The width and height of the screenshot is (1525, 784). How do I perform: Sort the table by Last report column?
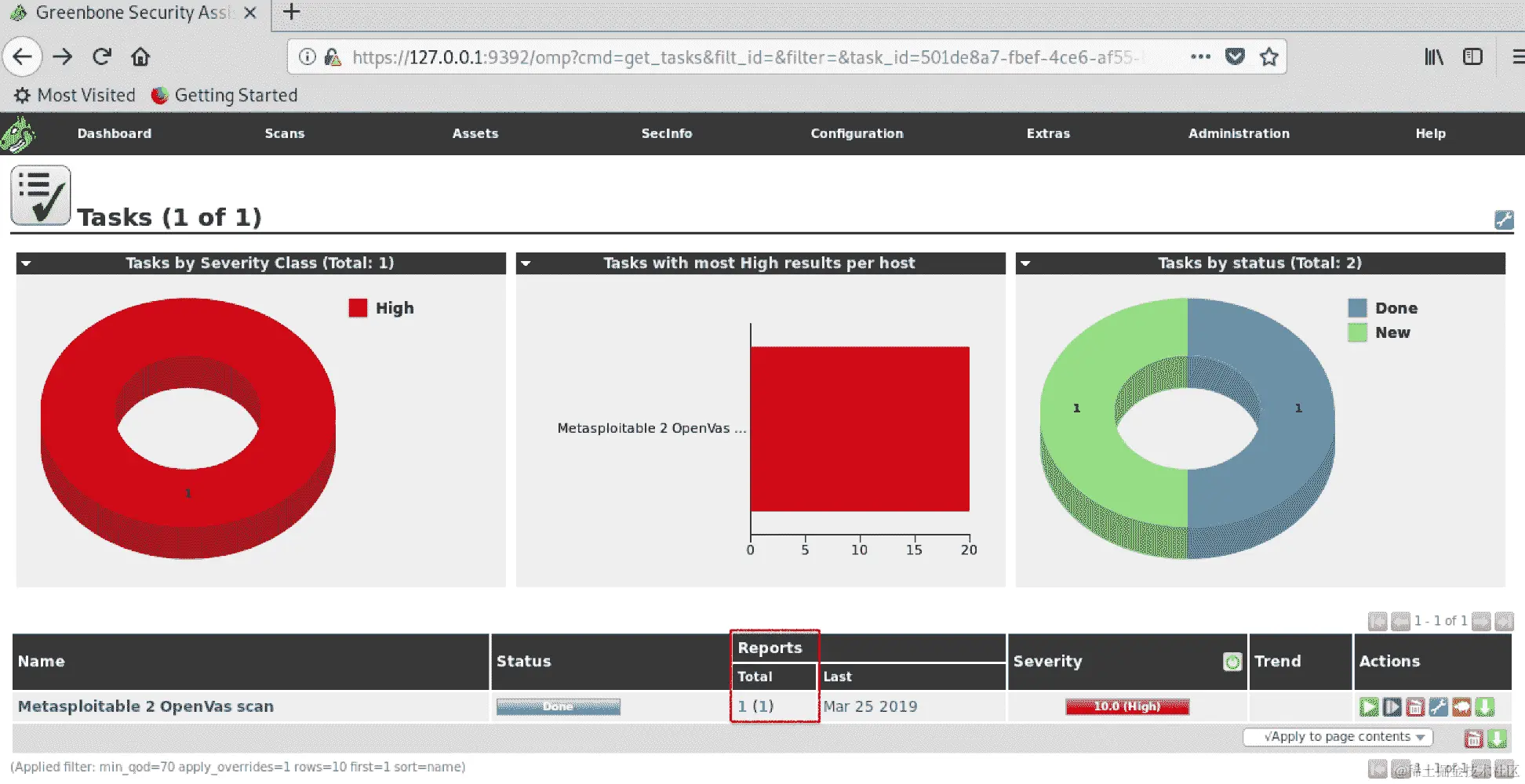(x=837, y=677)
